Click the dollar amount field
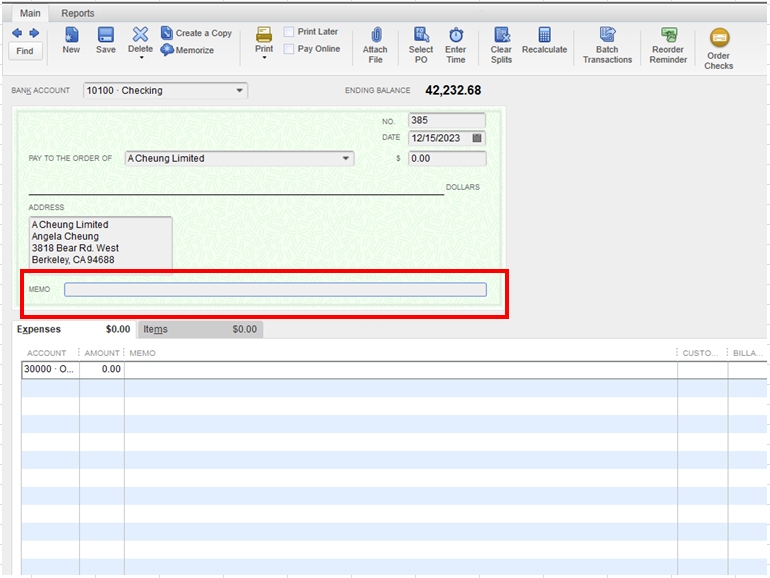Image resolution: width=770 pixels, height=578 pixels. pyautogui.click(x=447, y=159)
